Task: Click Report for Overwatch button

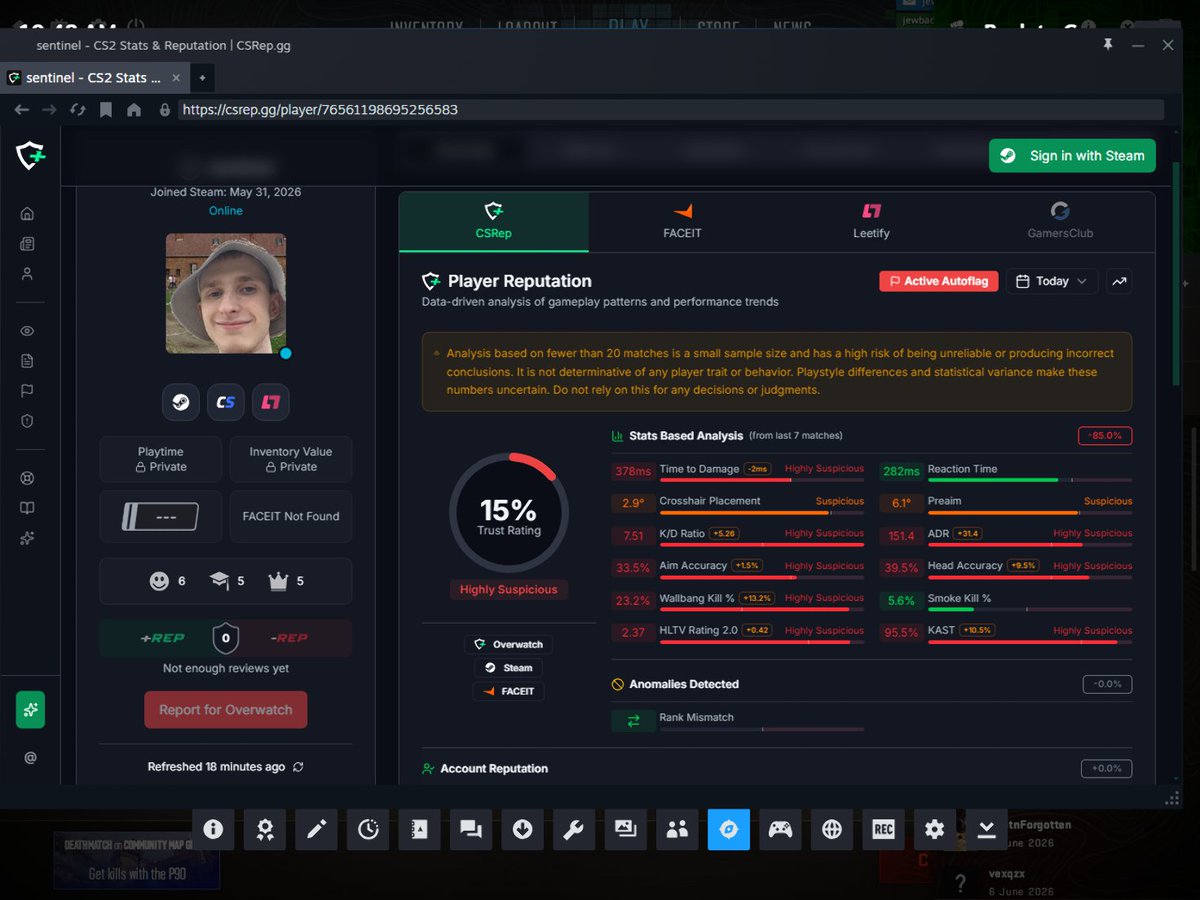Action: click(x=226, y=710)
